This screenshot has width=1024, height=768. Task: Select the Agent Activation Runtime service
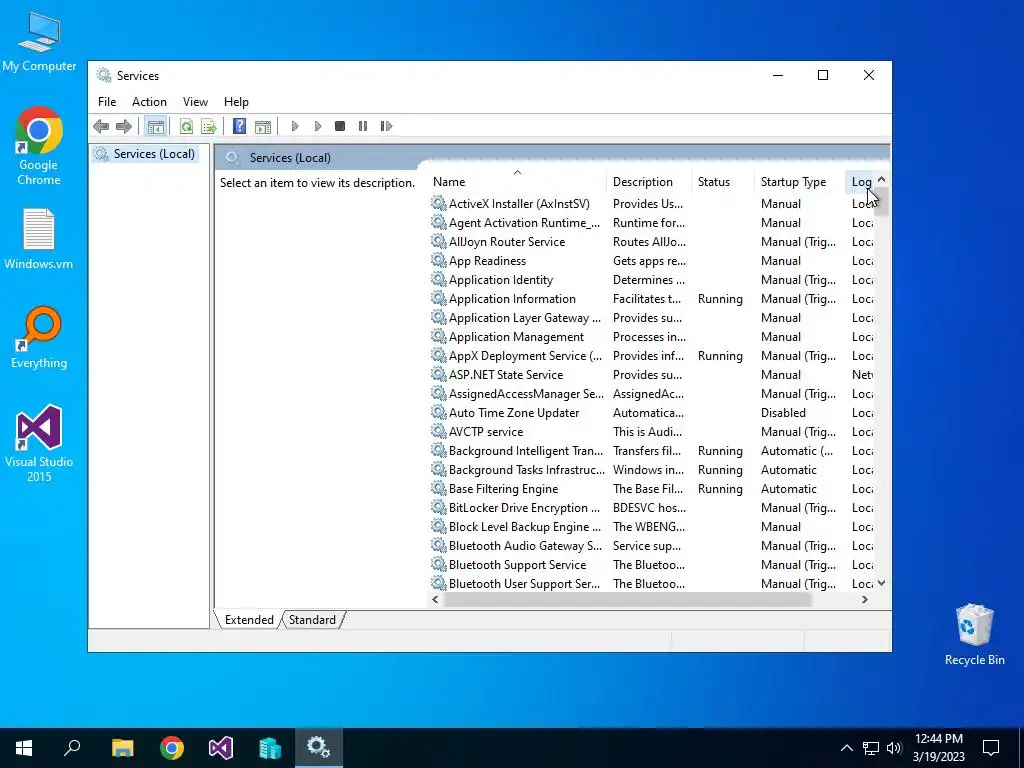tap(652, 223)
